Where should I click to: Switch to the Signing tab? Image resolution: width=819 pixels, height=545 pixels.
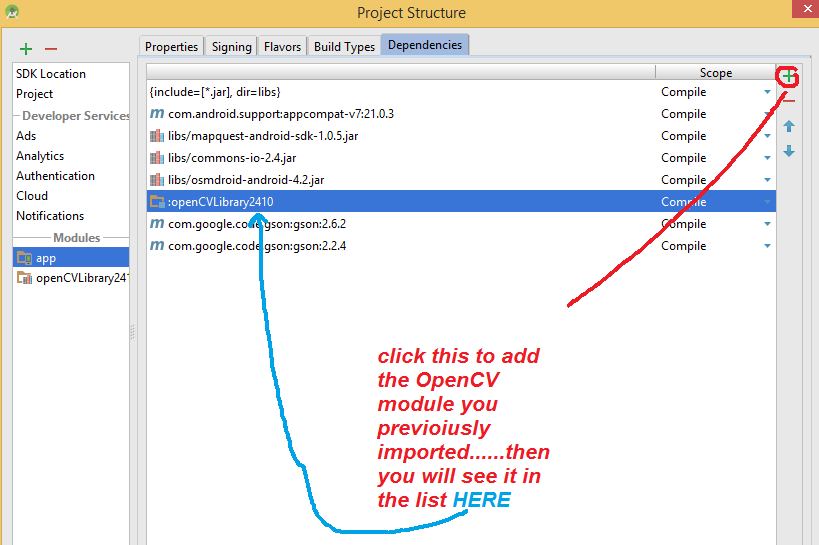(x=231, y=46)
